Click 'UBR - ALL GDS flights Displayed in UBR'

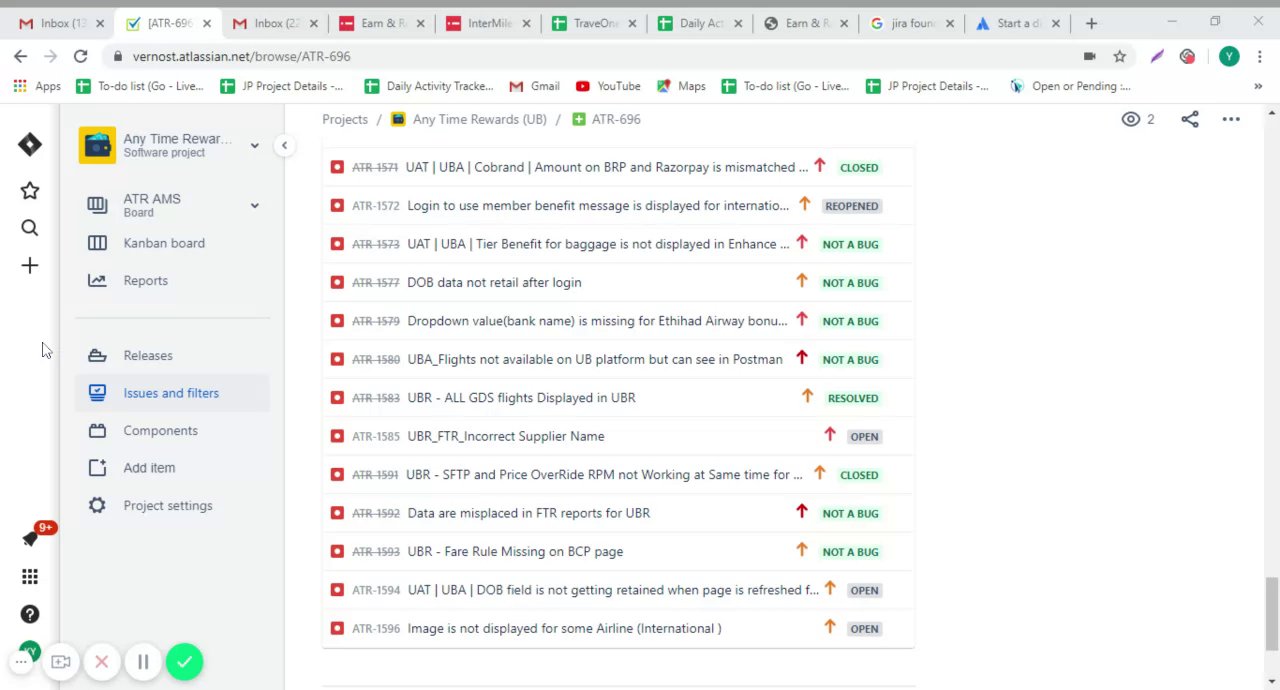coord(521,398)
